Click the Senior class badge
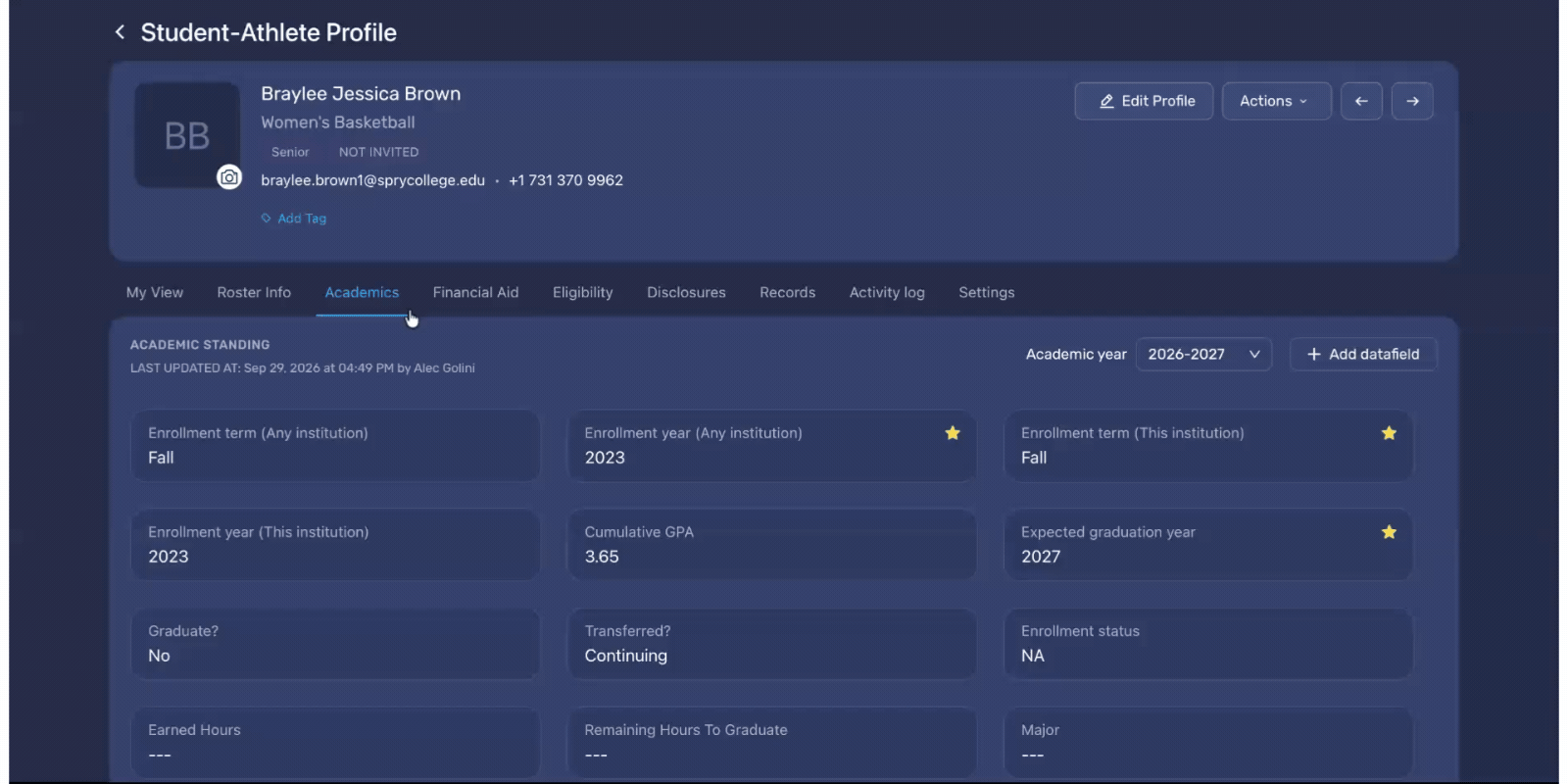Image resolution: width=1568 pixels, height=784 pixels. tap(290, 152)
